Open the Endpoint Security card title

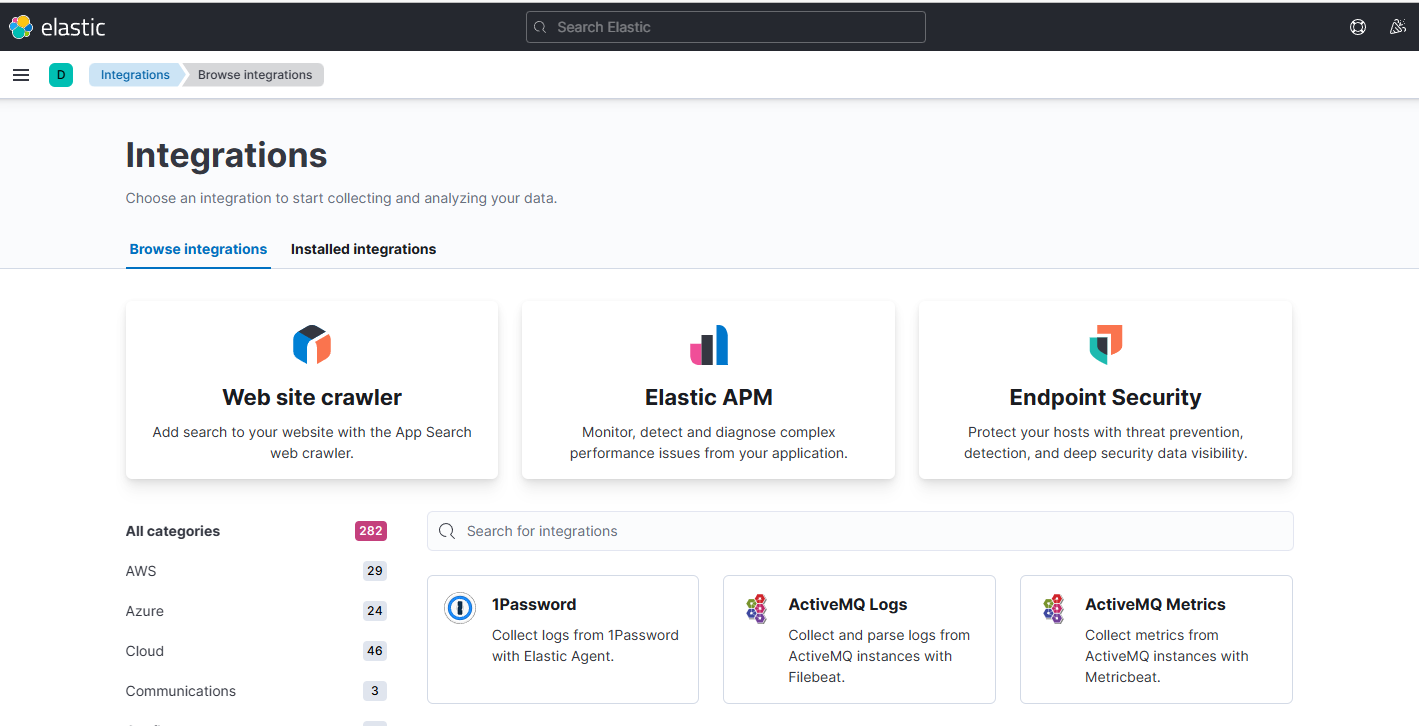tap(1105, 397)
